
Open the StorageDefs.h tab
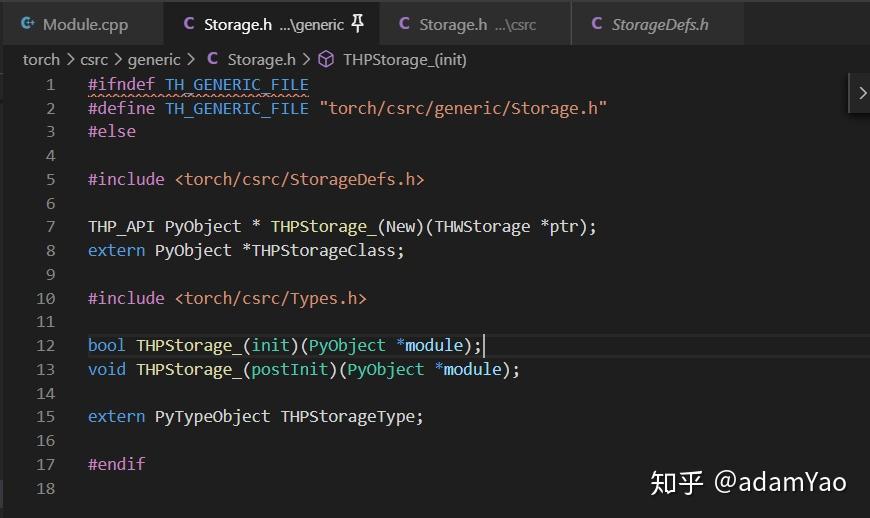pos(659,24)
